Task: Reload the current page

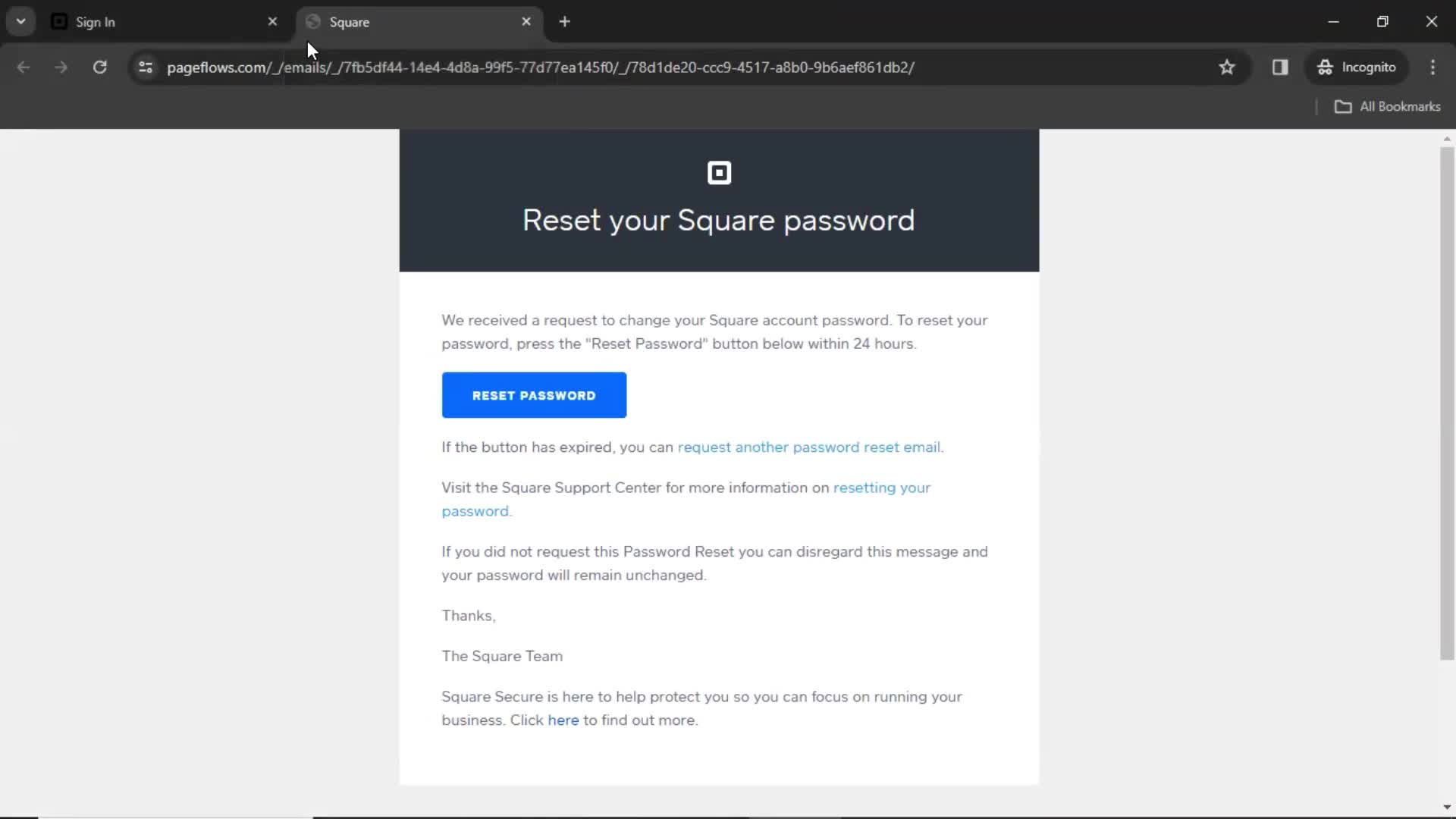Action: (x=100, y=67)
